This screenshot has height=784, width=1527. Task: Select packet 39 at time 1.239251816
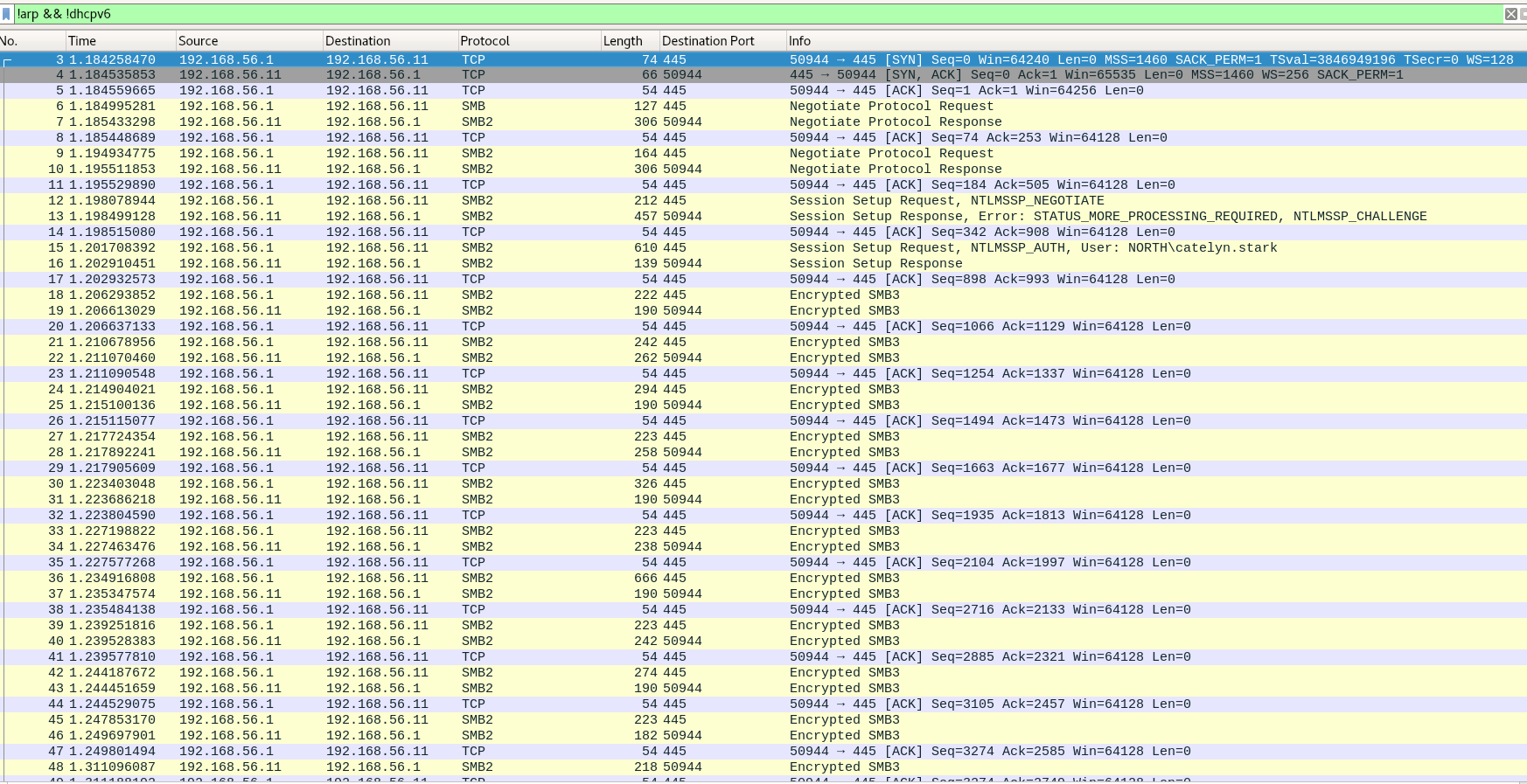coord(763,626)
